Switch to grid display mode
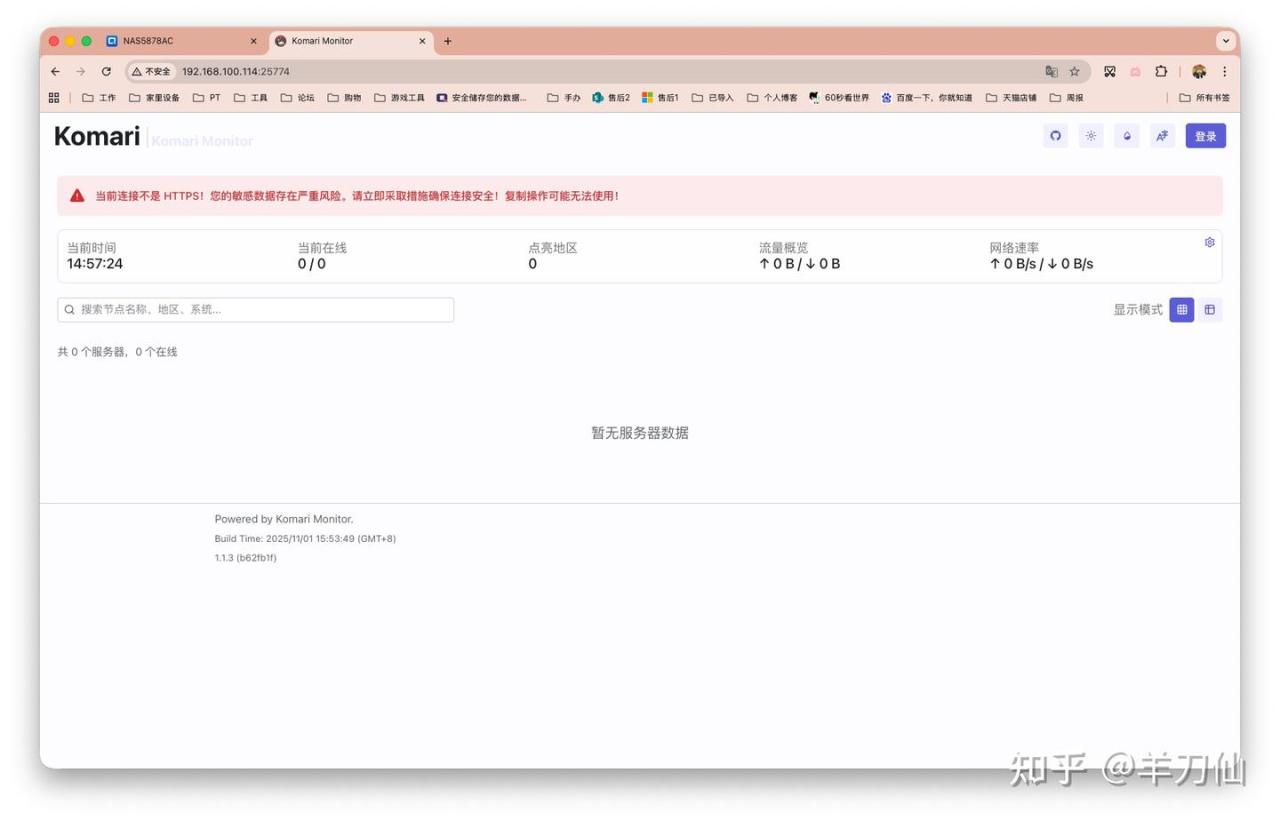Image resolution: width=1280 pixels, height=821 pixels. (x=1182, y=310)
